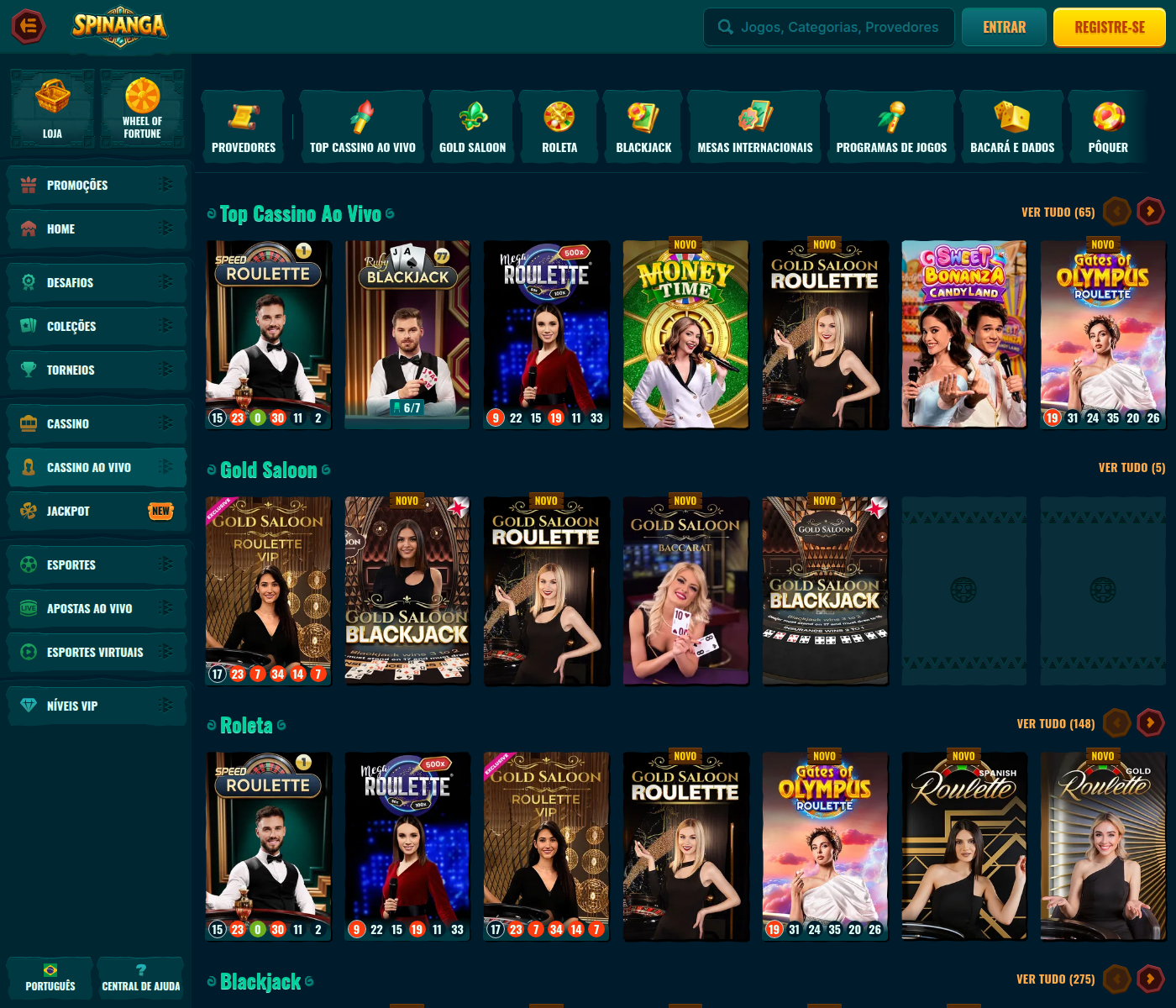The image size is (1176, 1008).
Task: Select the Bacará e Dados tab
Action: [1012, 126]
